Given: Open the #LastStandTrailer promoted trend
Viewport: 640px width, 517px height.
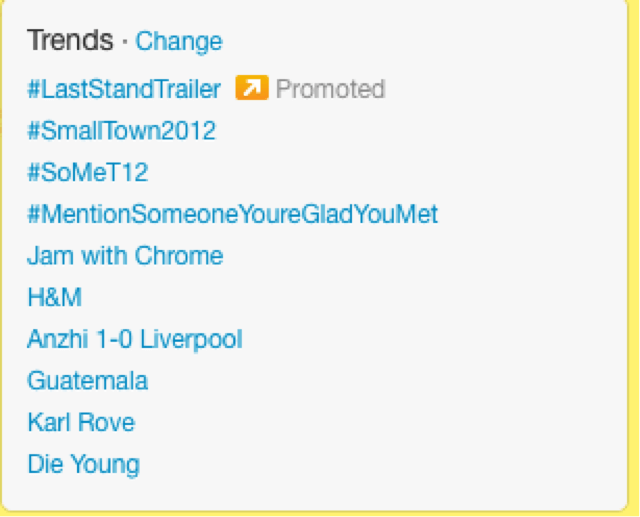Looking at the screenshot, I should click(x=124, y=89).
